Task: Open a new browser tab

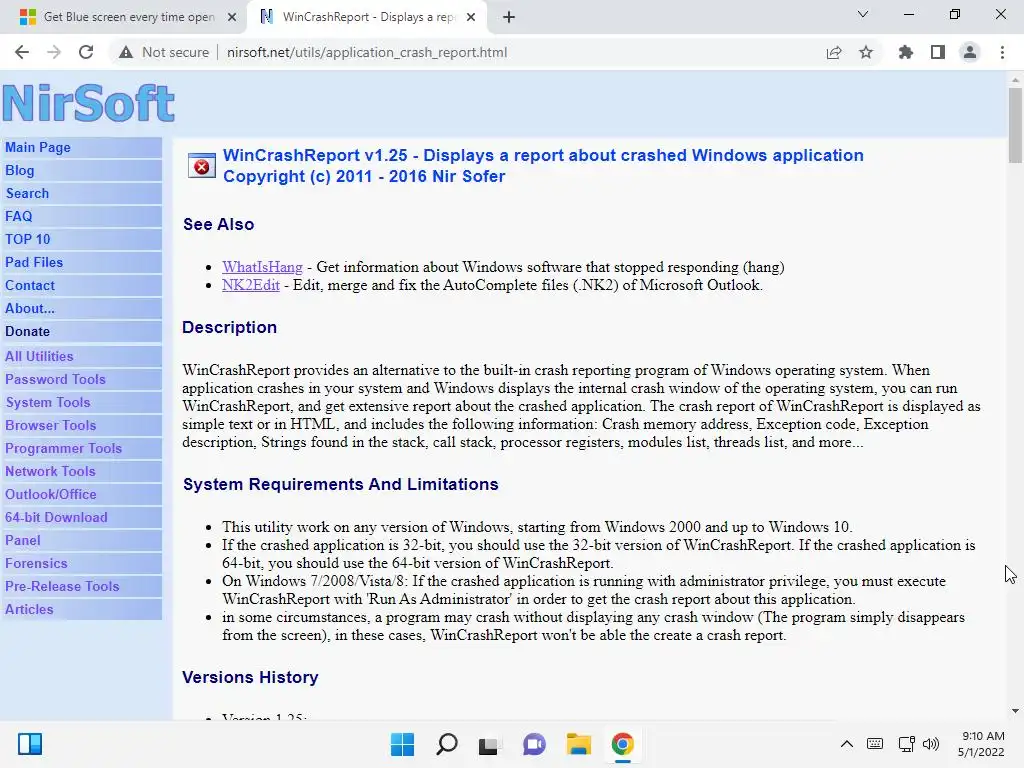Action: point(509,18)
